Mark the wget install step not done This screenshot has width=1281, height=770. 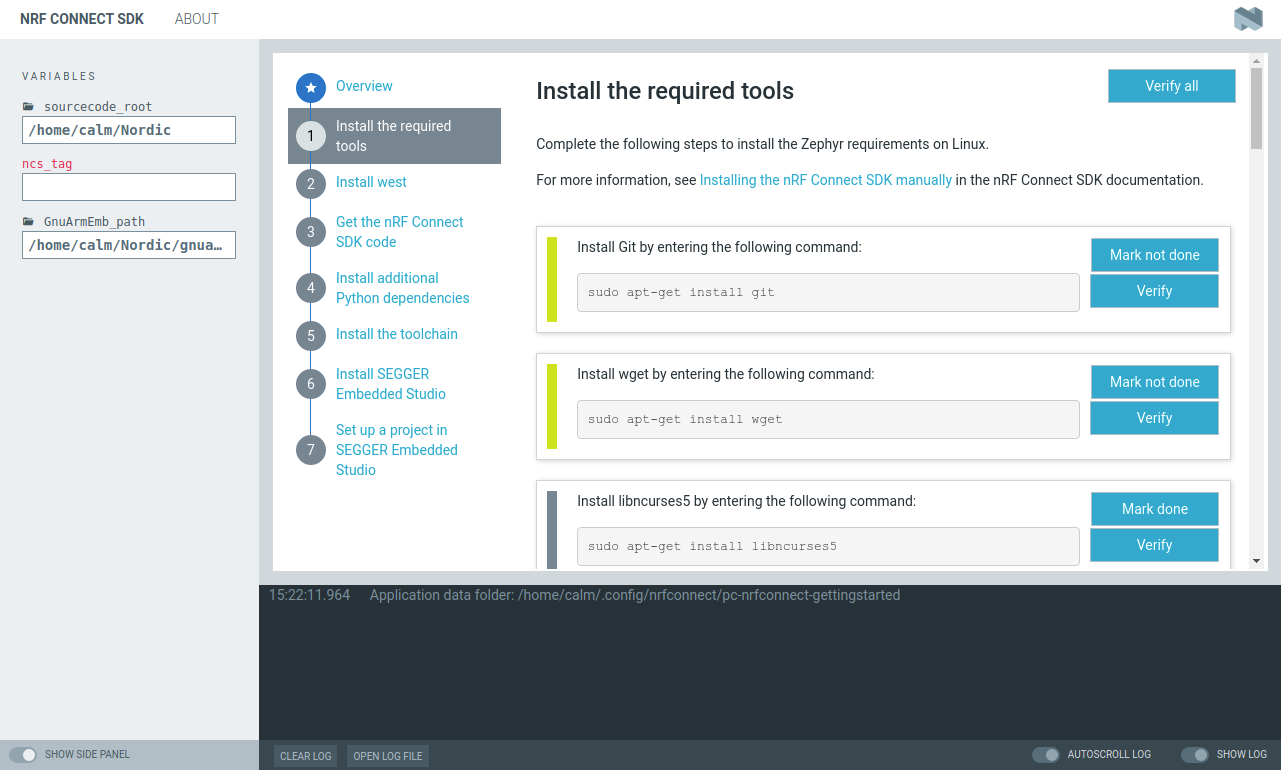tap(1155, 382)
